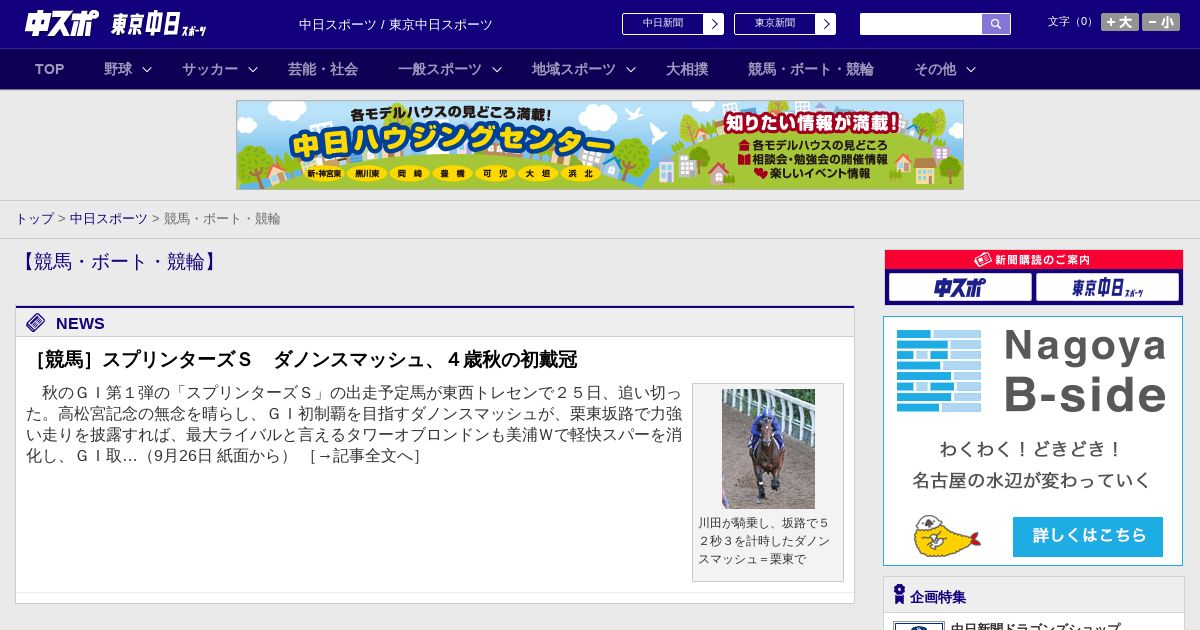Image resolution: width=1200 pixels, height=630 pixels.
Task: Click the 東京中日スポーツ logo in the header
Action: [x=158, y=24]
